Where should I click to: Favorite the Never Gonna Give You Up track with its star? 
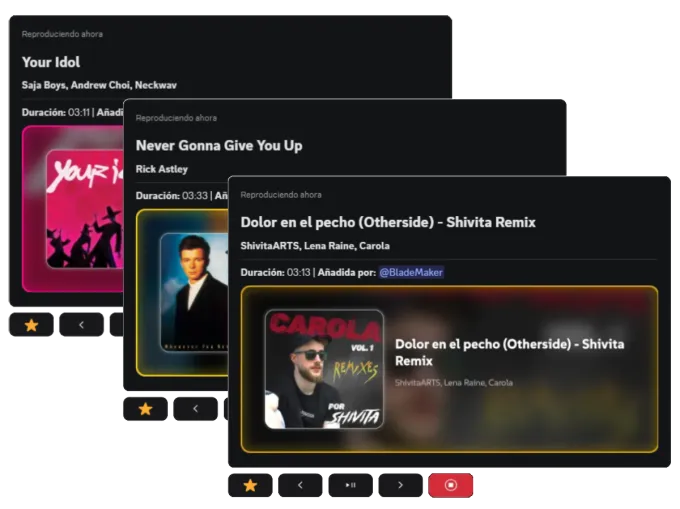click(x=145, y=408)
